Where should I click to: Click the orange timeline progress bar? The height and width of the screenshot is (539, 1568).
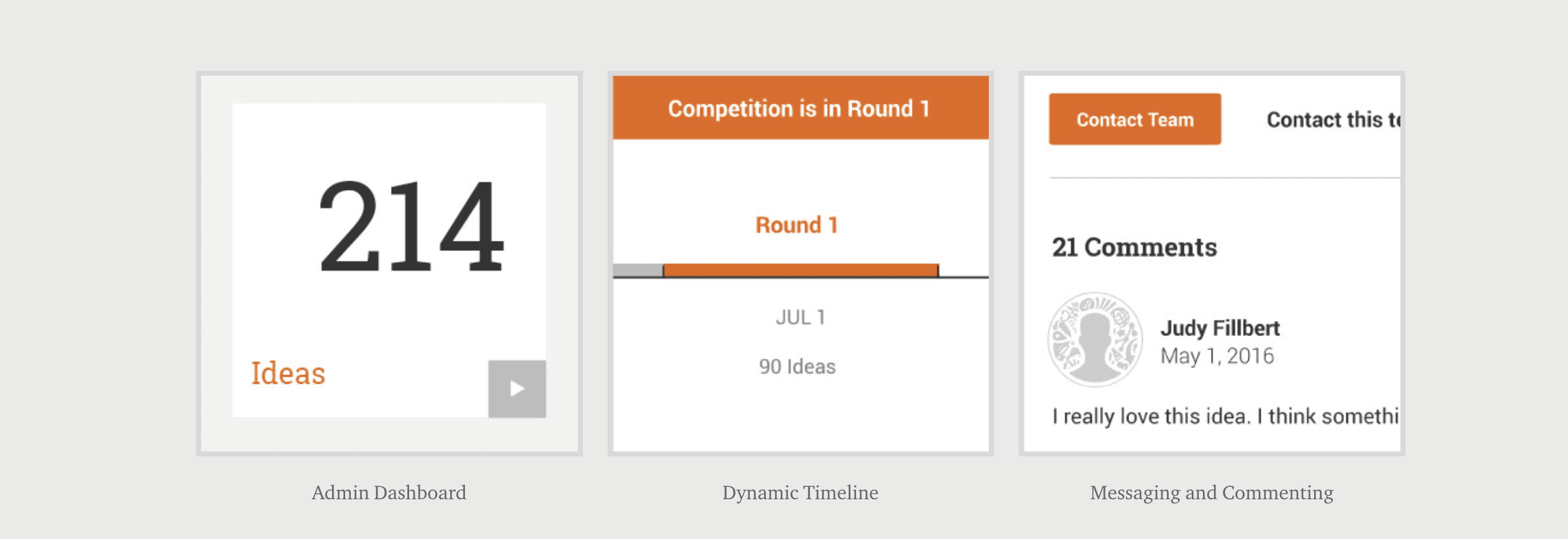coord(801,268)
